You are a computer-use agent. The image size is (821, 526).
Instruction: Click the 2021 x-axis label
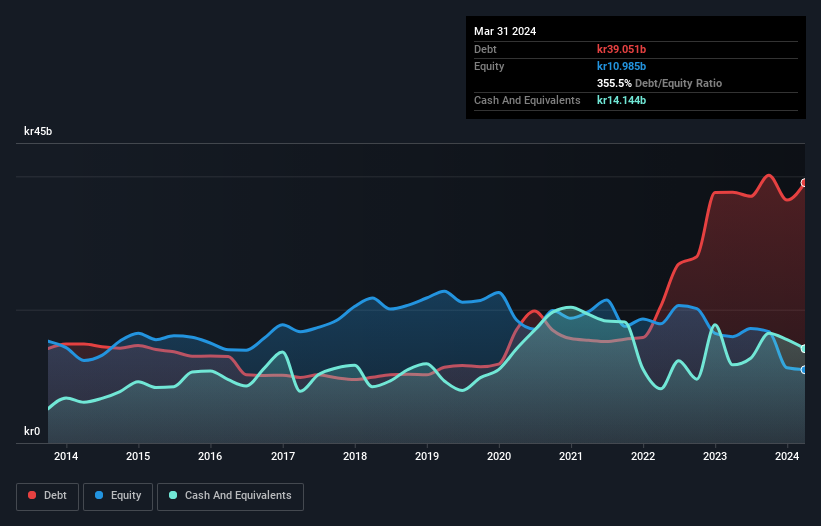[x=571, y=456]
